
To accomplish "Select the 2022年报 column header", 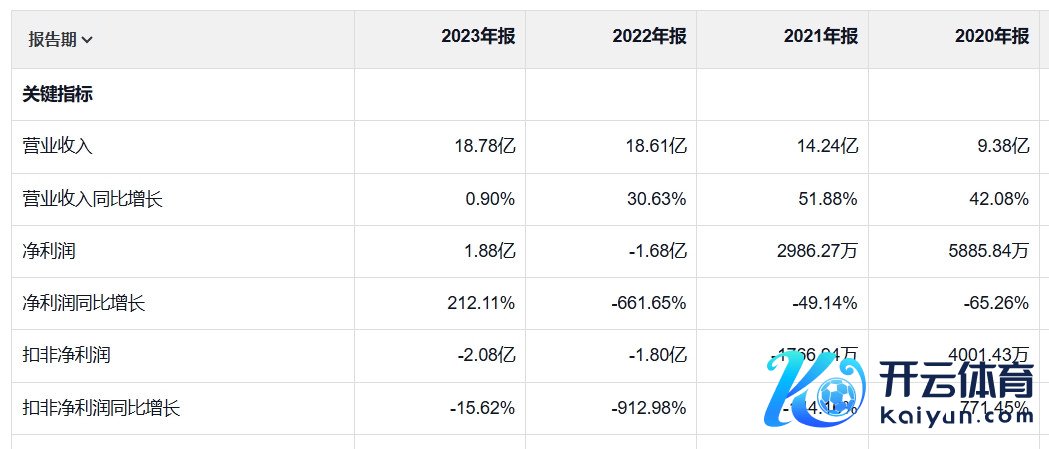I will pos(649,37).
